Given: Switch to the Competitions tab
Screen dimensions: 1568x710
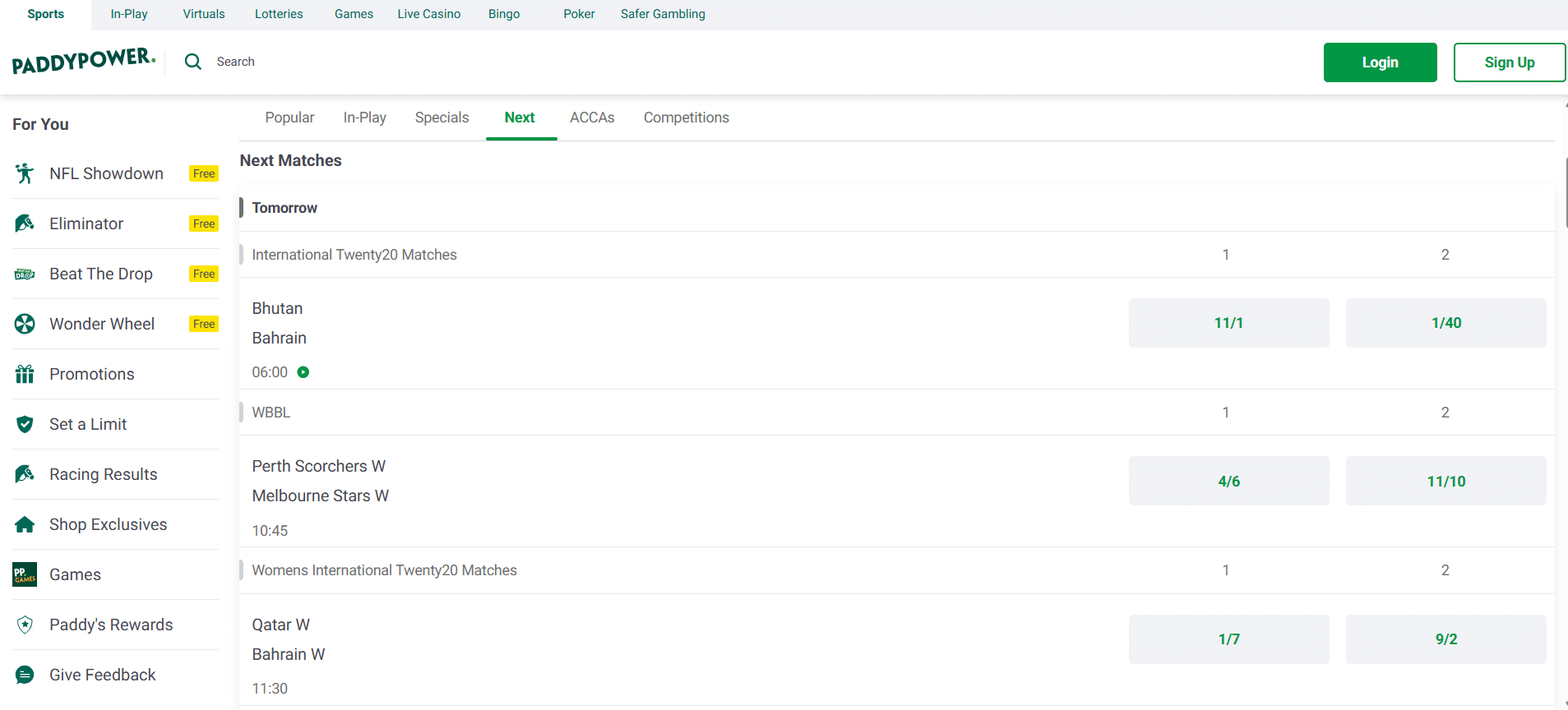Looking at the screenshot, I should click(687, 118).
